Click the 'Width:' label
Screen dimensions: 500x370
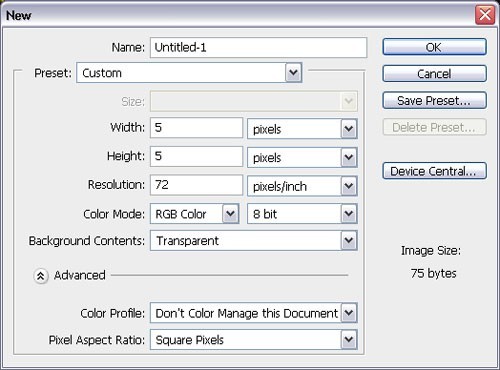pos(128,127)
